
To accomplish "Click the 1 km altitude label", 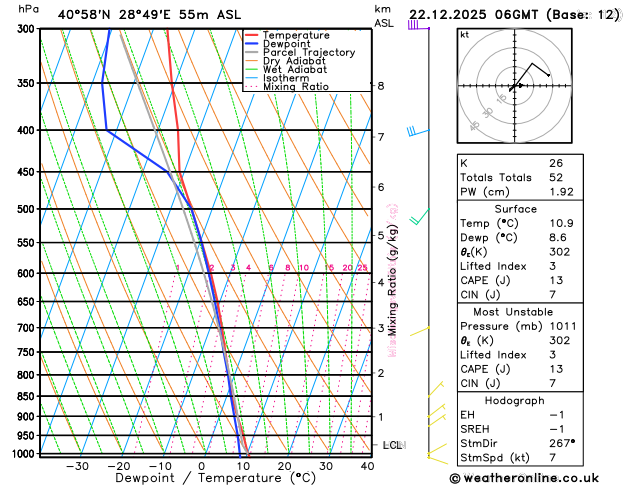I will 381,417.
